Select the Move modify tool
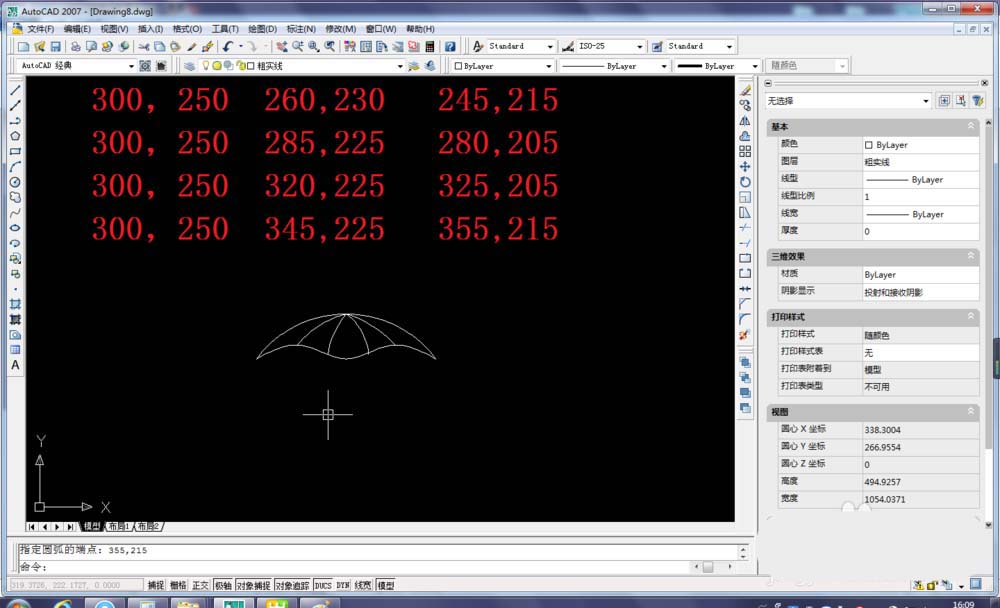 tap(745, 167)
